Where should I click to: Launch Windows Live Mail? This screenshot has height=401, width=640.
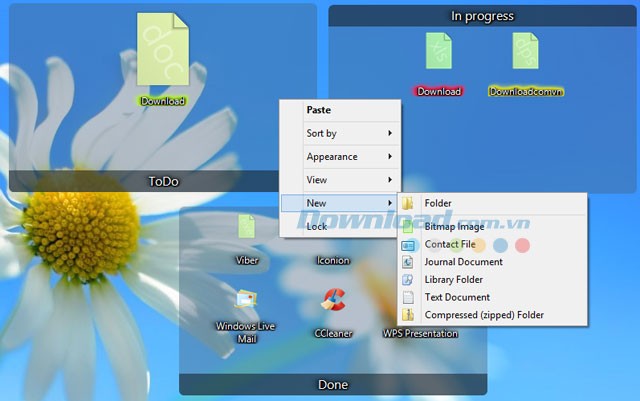246,300
